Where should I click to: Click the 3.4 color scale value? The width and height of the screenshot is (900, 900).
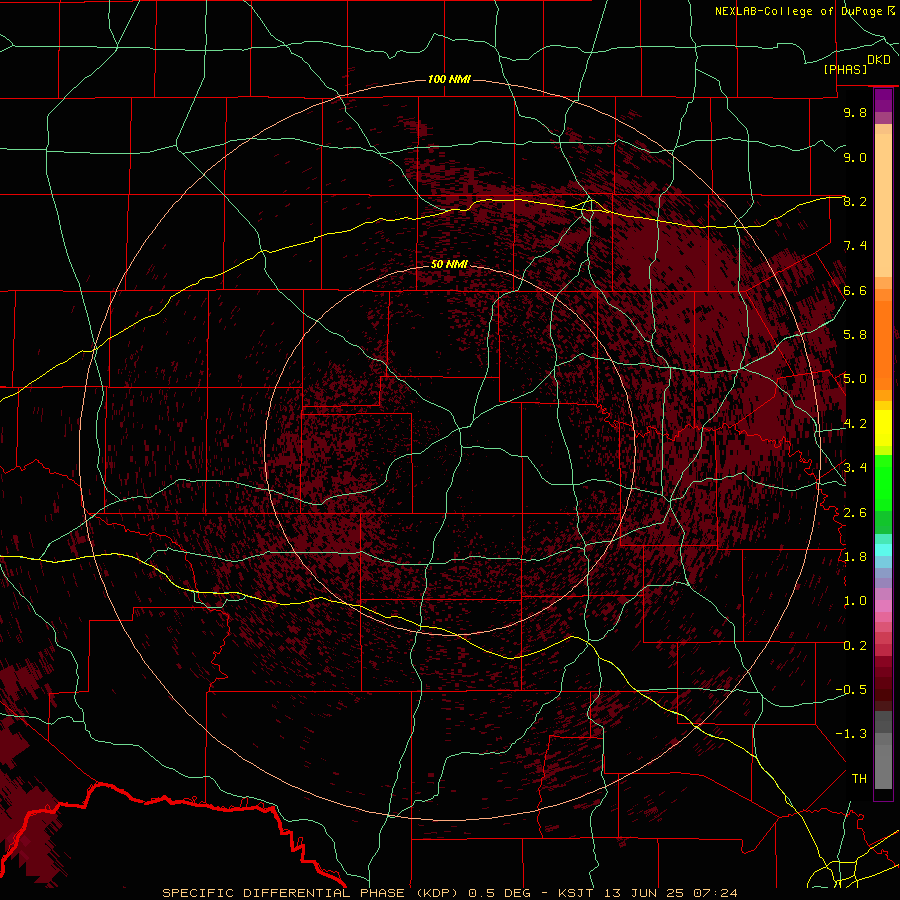(855, 468)
